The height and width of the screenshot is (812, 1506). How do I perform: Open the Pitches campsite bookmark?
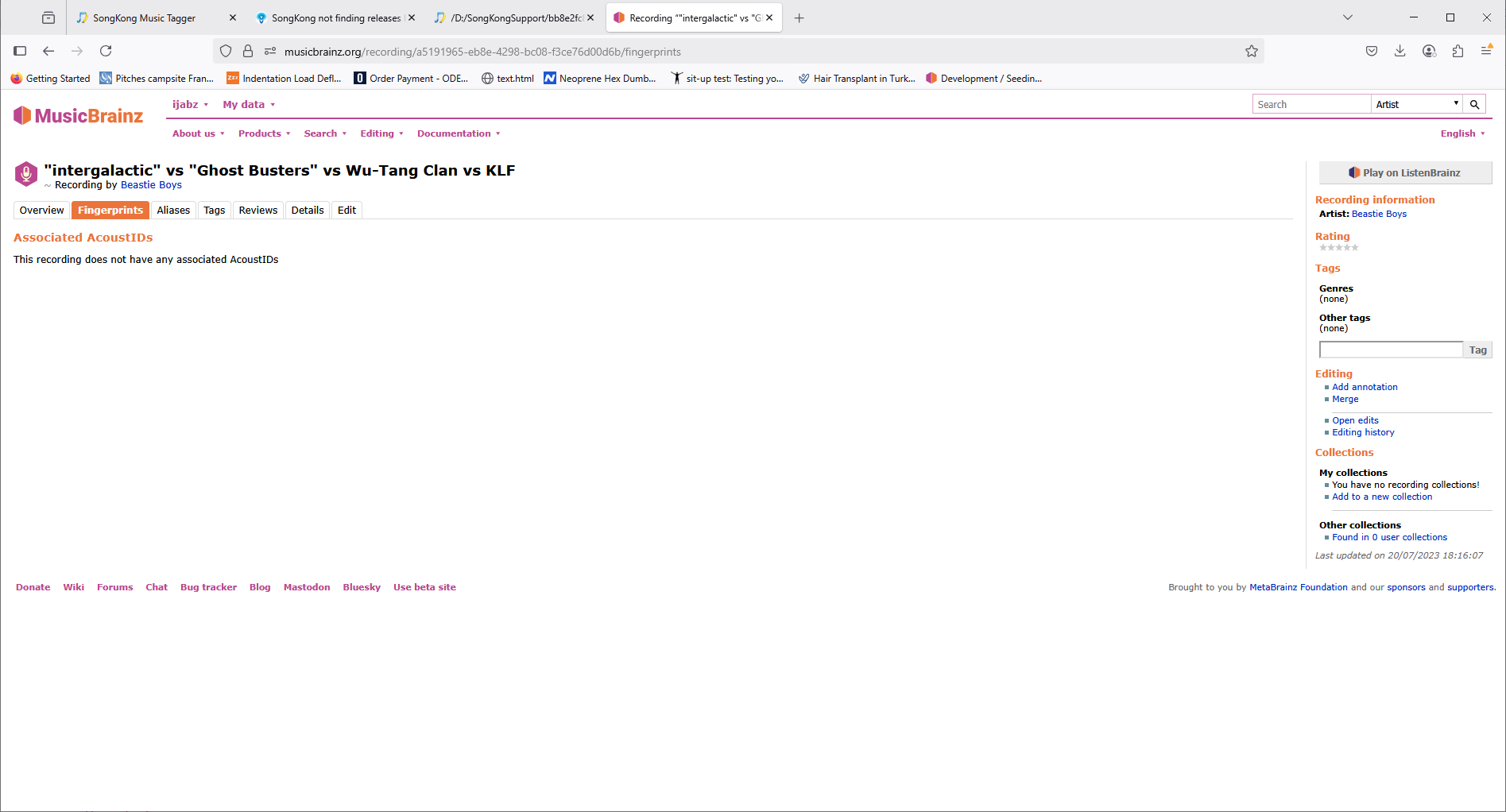(157, 78)
